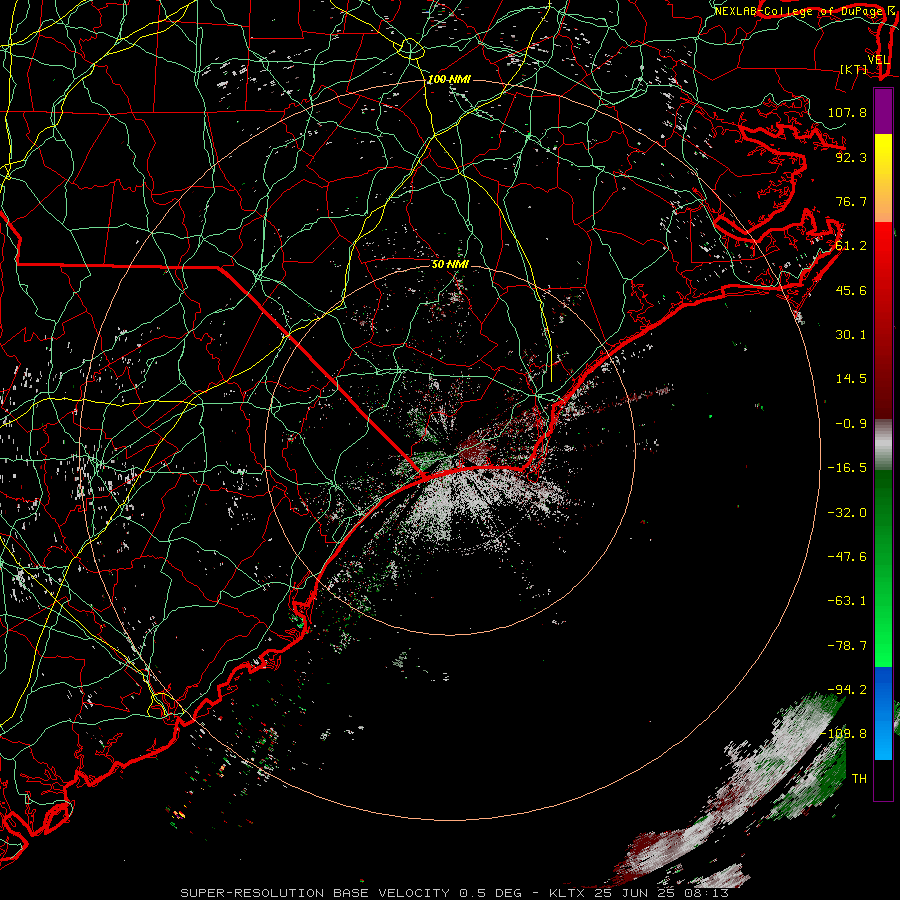Screen dimensions: 900x900
Task: Pick the black TH segment of the color bar
Action: pos(883,779)
